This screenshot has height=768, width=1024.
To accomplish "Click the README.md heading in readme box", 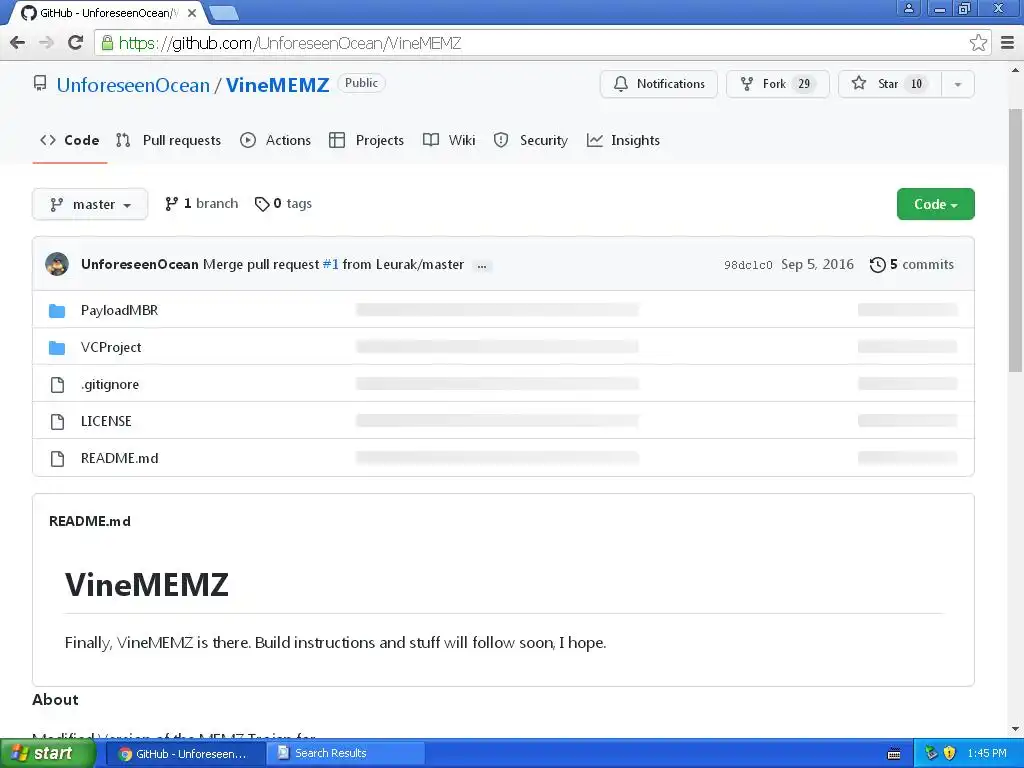I will 90,522.
